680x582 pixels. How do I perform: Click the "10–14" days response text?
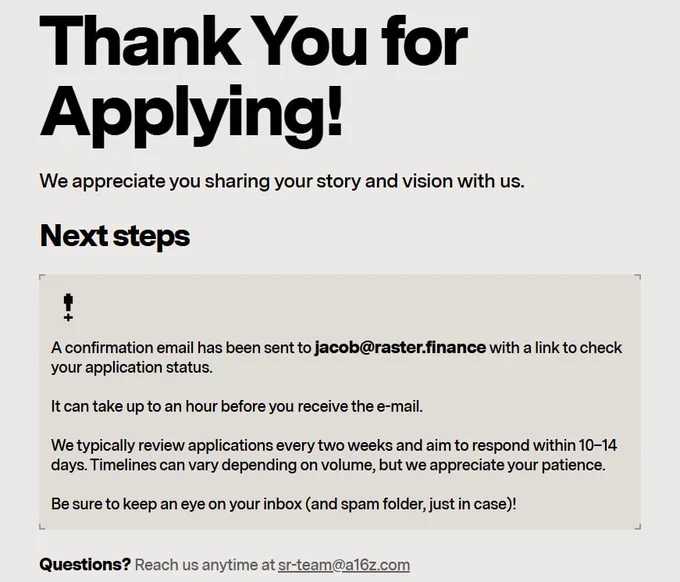(x=598, y=445)
